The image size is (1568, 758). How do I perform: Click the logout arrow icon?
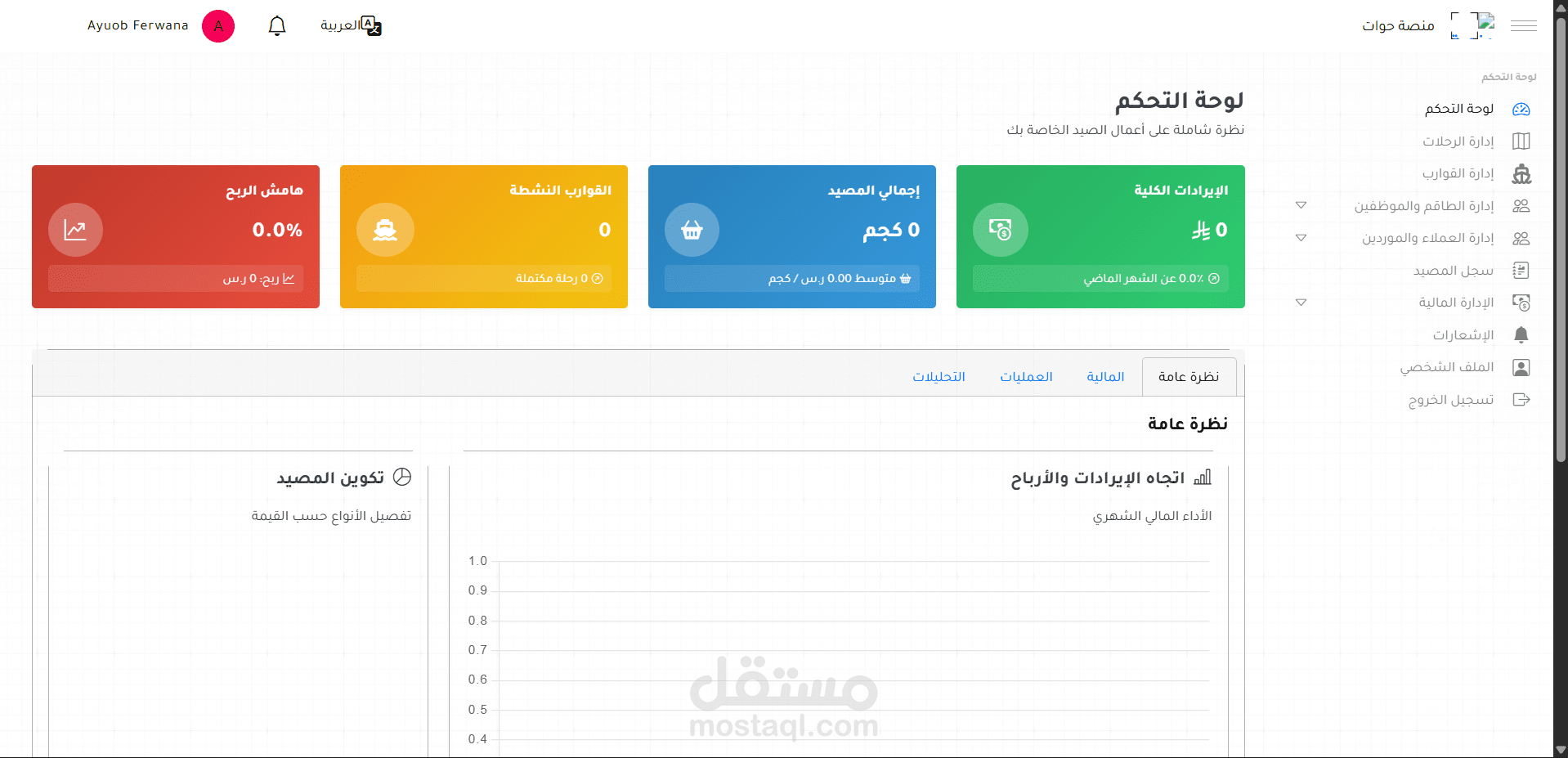click(x=1521, y=400)
